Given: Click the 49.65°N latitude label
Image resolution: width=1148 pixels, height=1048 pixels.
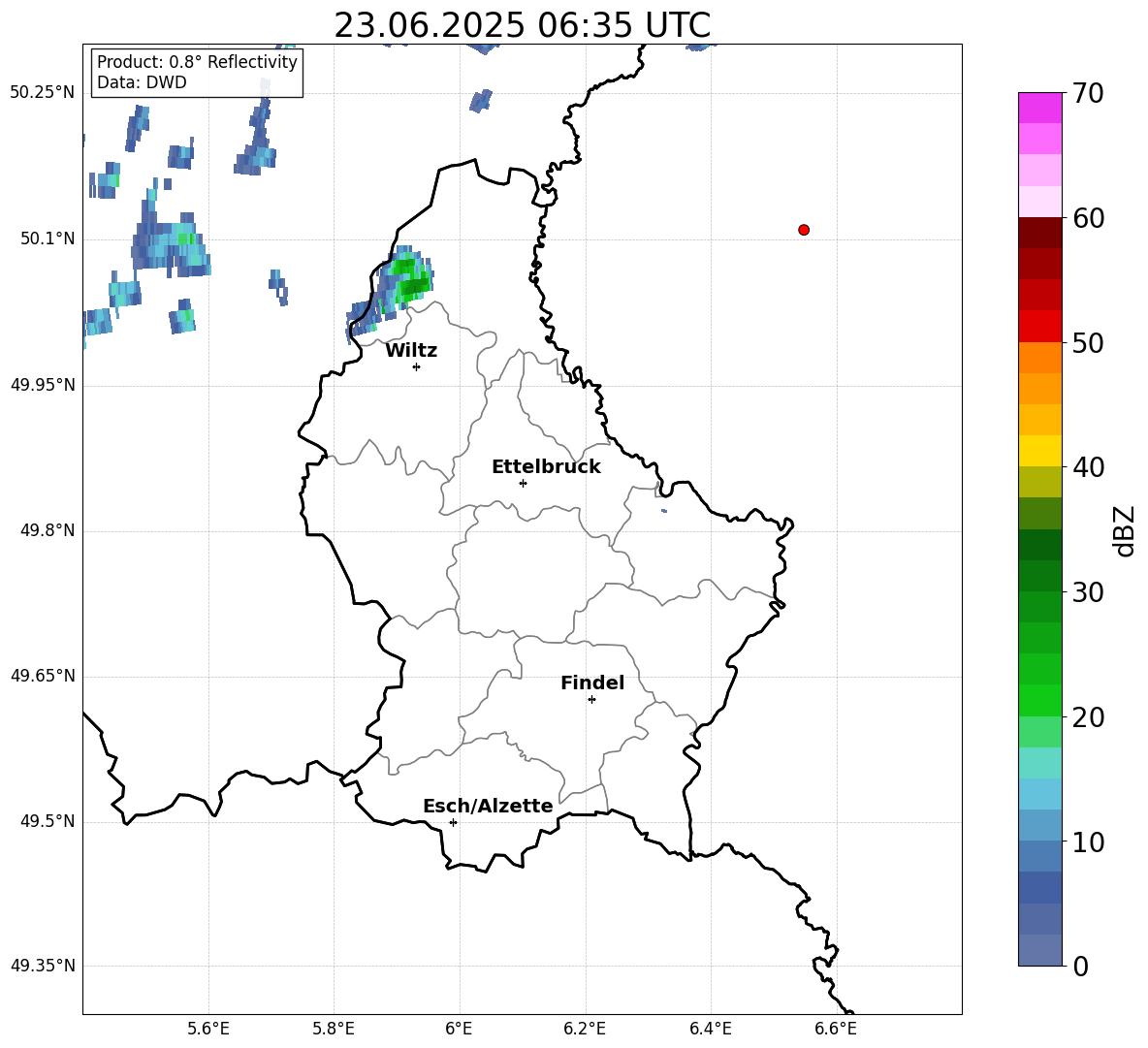Looking at the screenshot, I should click(x=43, y=676).
